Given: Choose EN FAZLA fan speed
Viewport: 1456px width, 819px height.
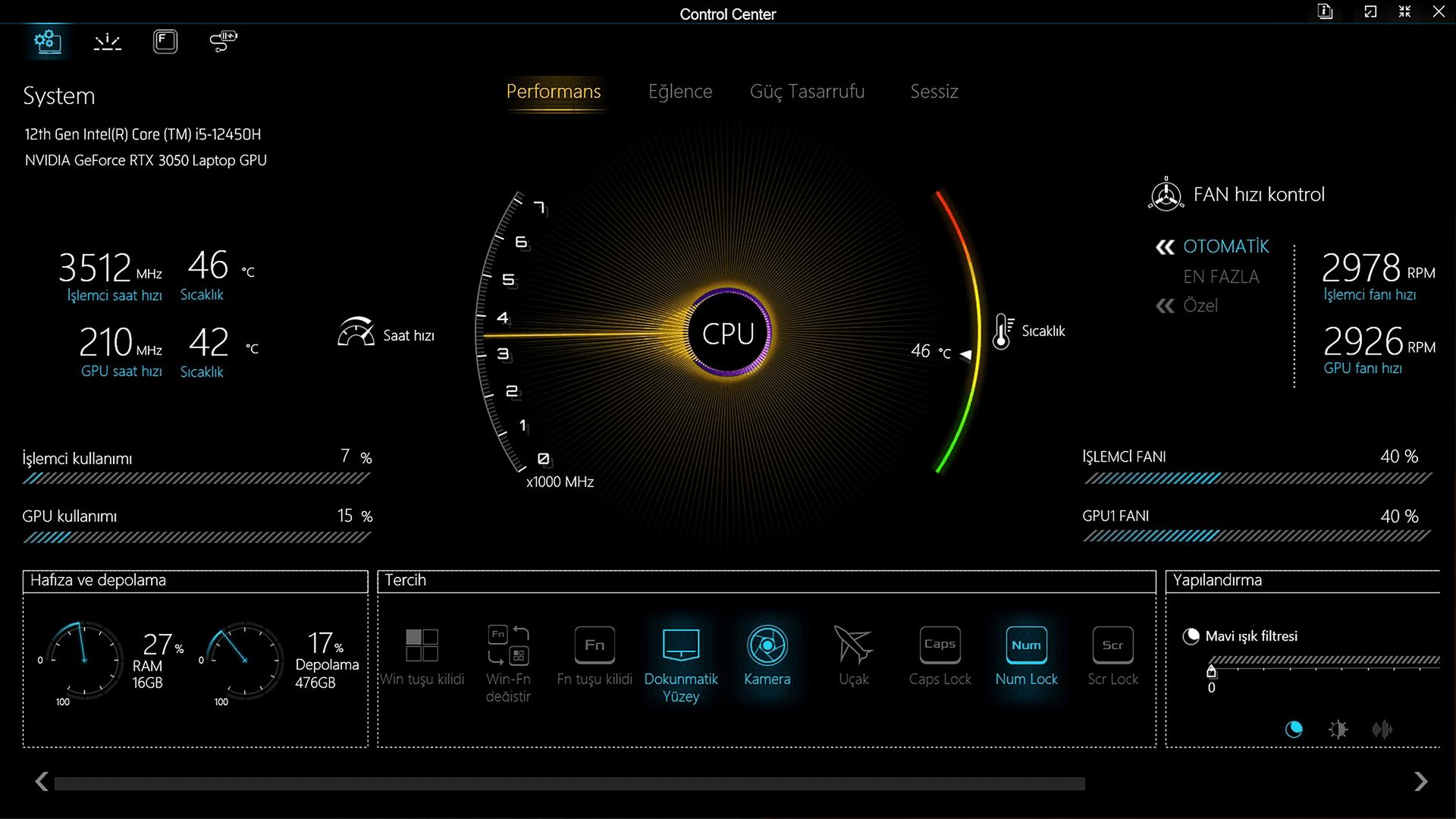Looking at the screenshot, I should click(x=1221, y=277).
